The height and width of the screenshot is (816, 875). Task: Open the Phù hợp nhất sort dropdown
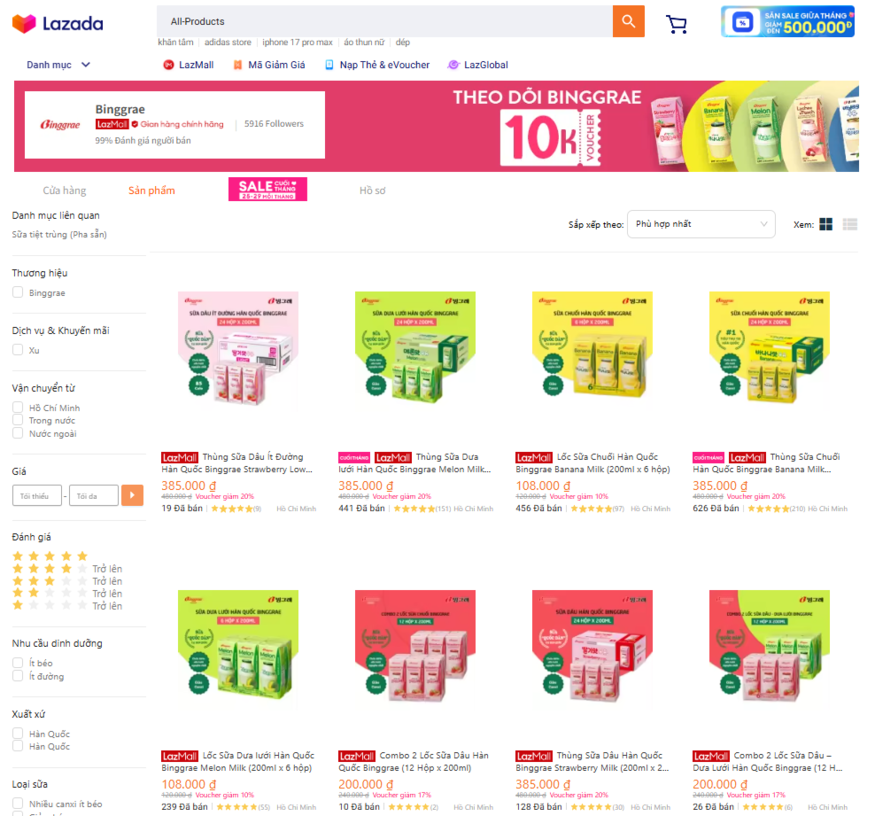pos(701,224)
